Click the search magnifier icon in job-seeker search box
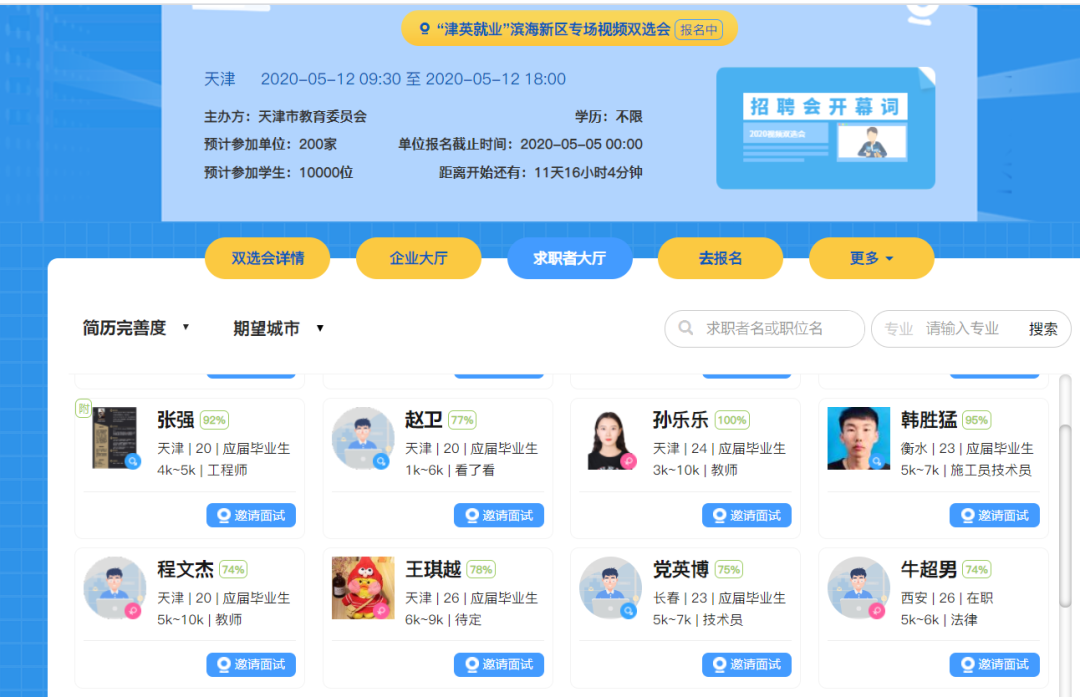1080x697 pixels. [x=685, y=328]
